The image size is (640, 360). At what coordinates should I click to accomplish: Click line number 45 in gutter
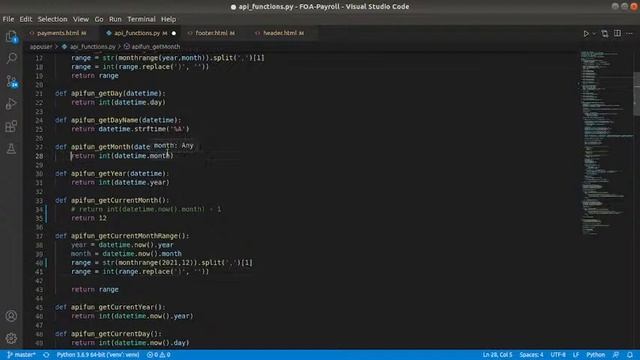coord(39,307)
